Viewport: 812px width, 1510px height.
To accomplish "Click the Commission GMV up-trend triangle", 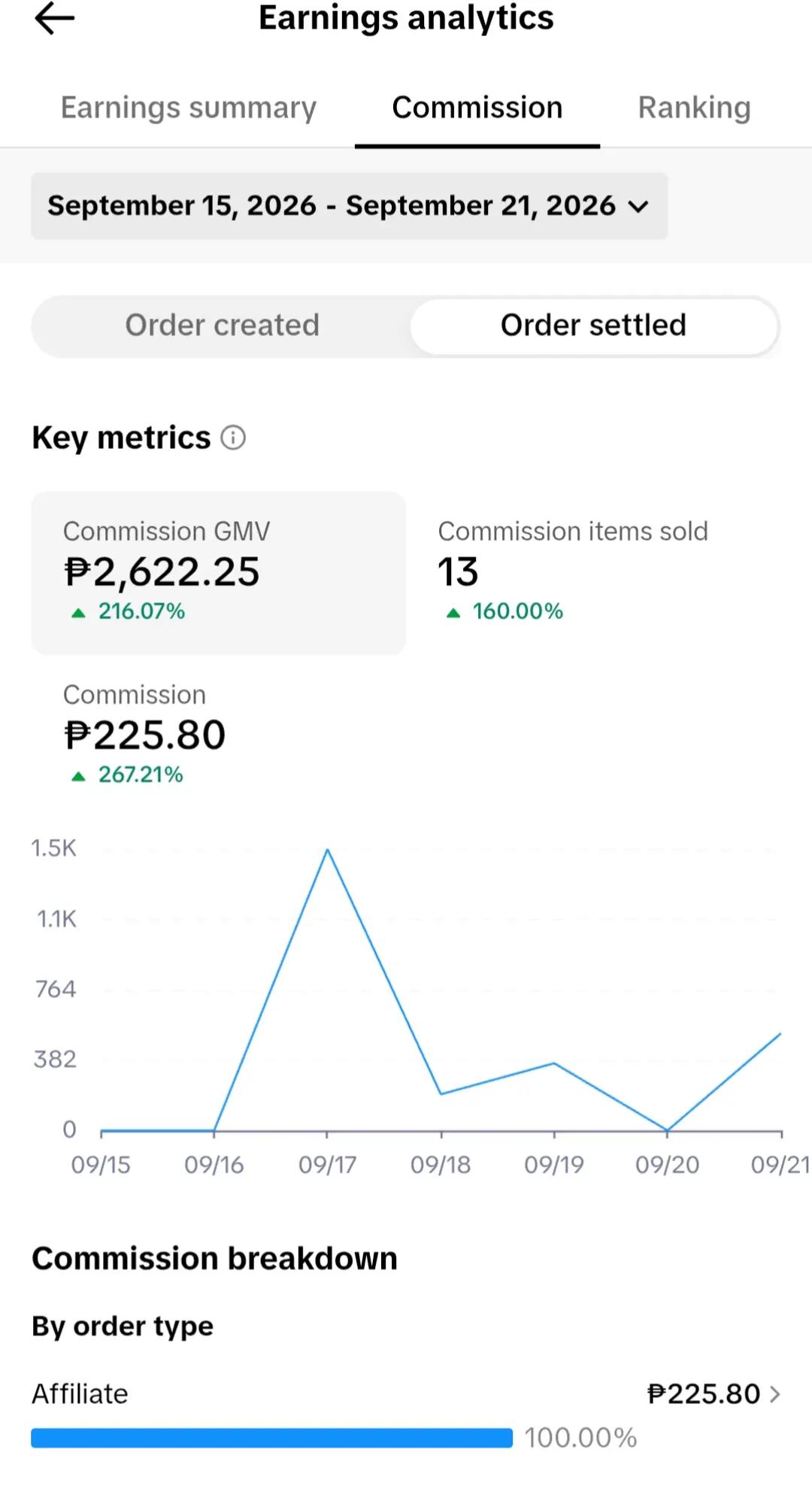I will point(78,613).
